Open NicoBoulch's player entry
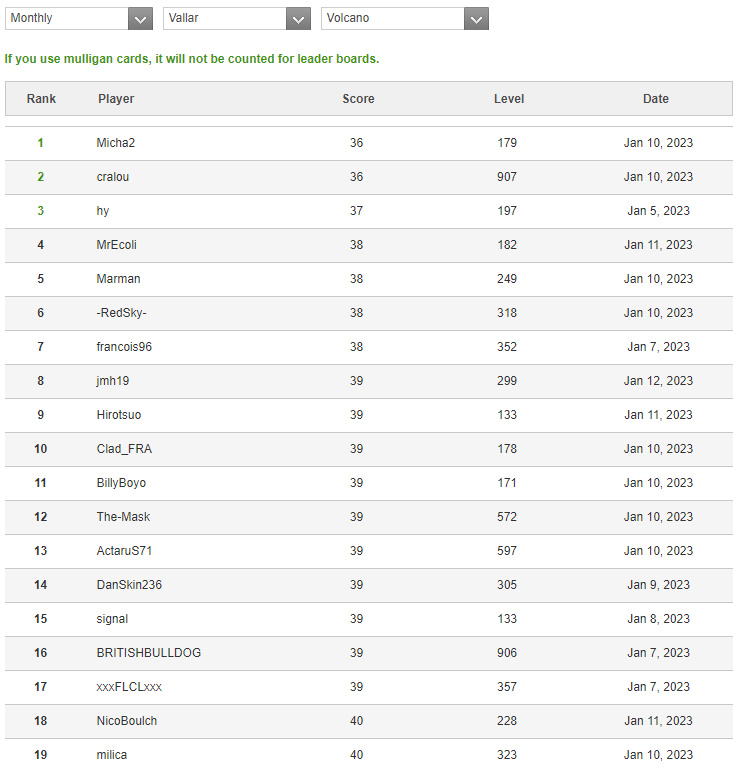This screenshot has width=738, height=768. click(127, 721)
